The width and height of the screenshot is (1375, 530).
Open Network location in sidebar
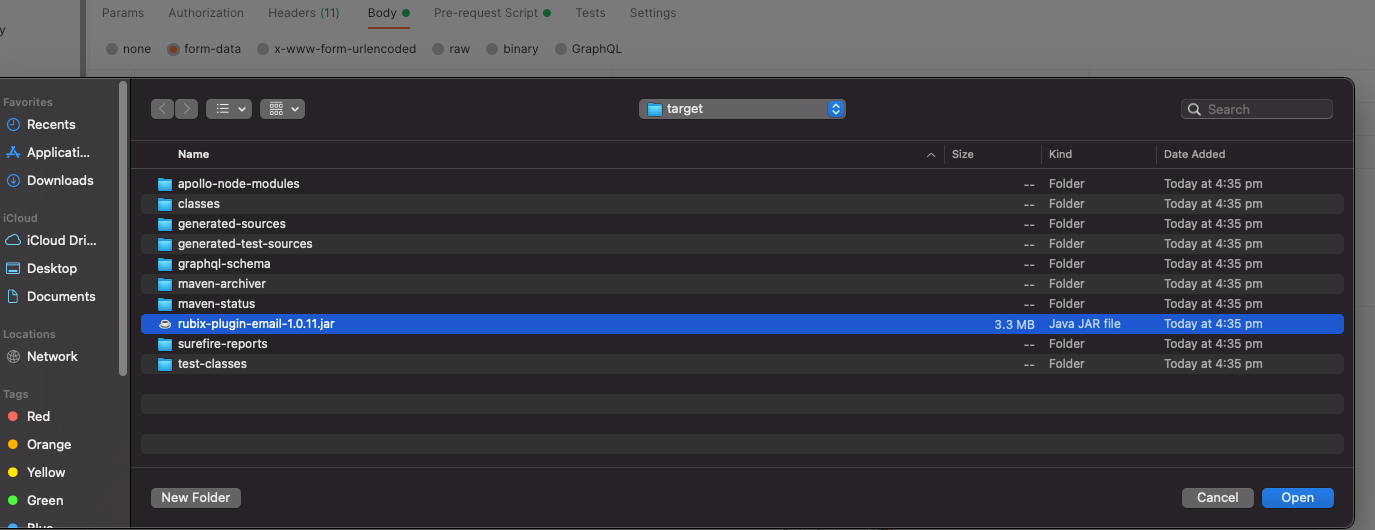52,357
